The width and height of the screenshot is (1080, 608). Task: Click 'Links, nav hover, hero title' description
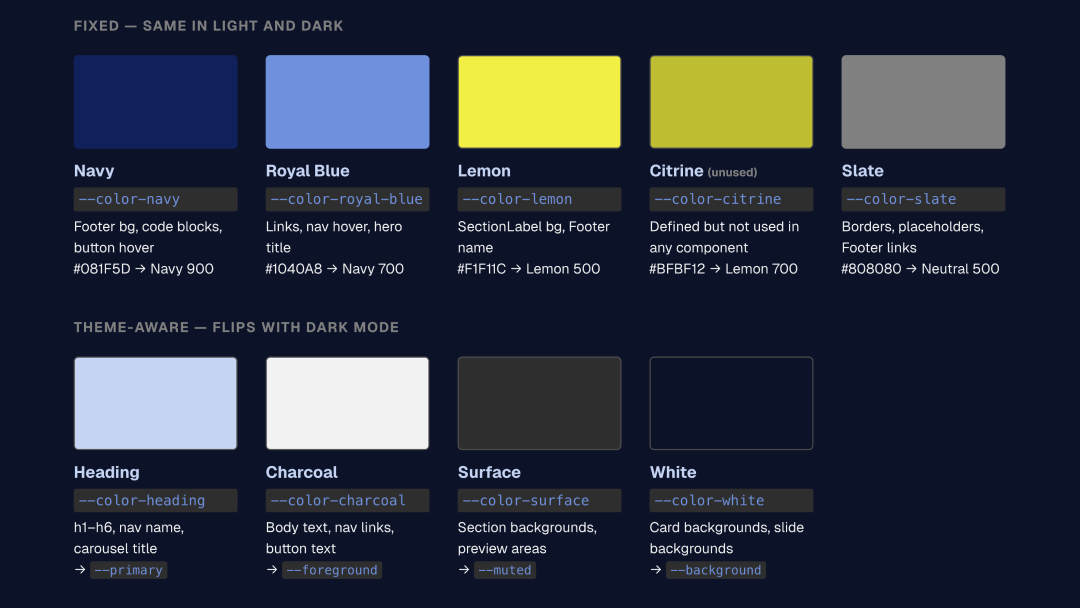coord(334,237)
